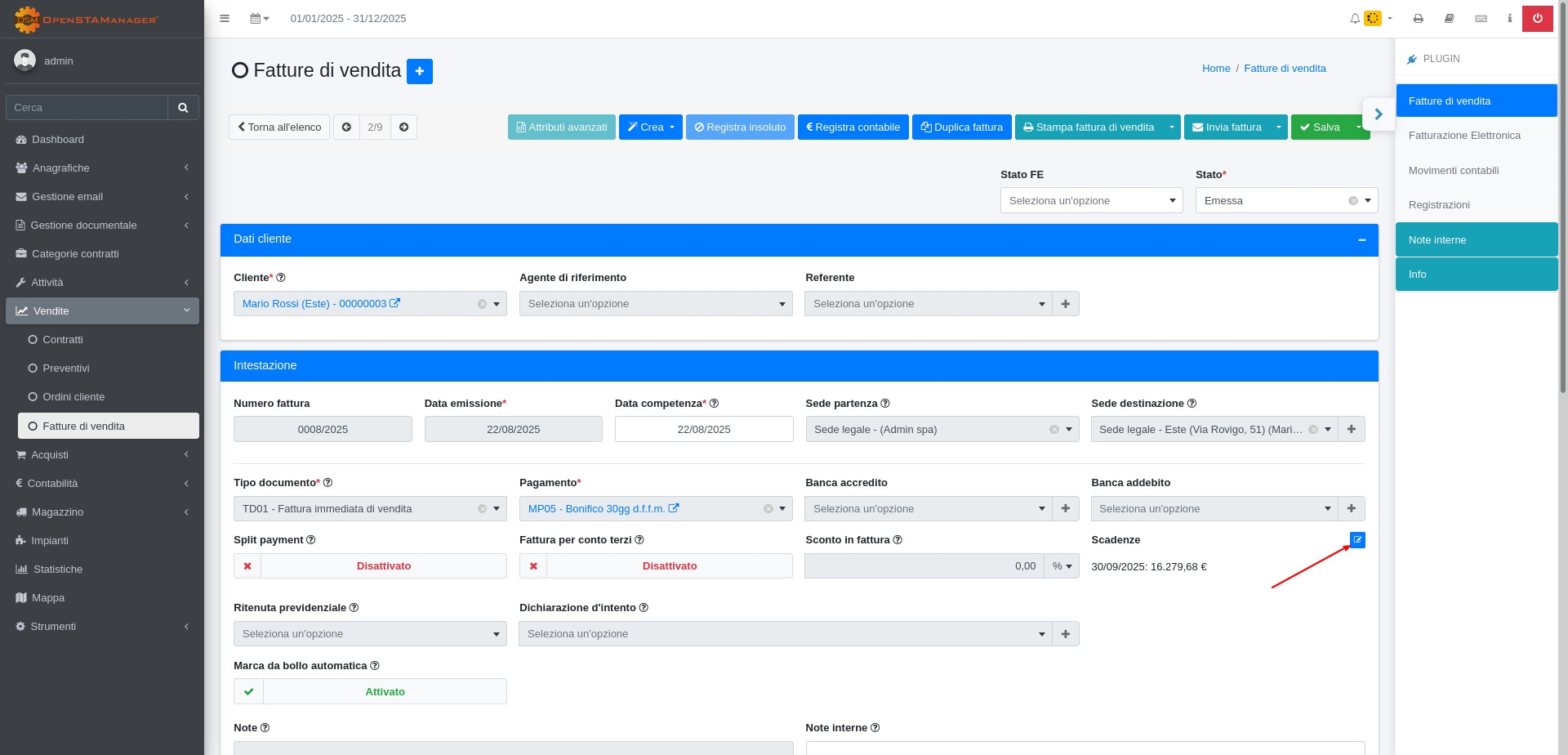Click the Data competenza input field
This screenshot has width=1568, height=755.
pos(704,430)
